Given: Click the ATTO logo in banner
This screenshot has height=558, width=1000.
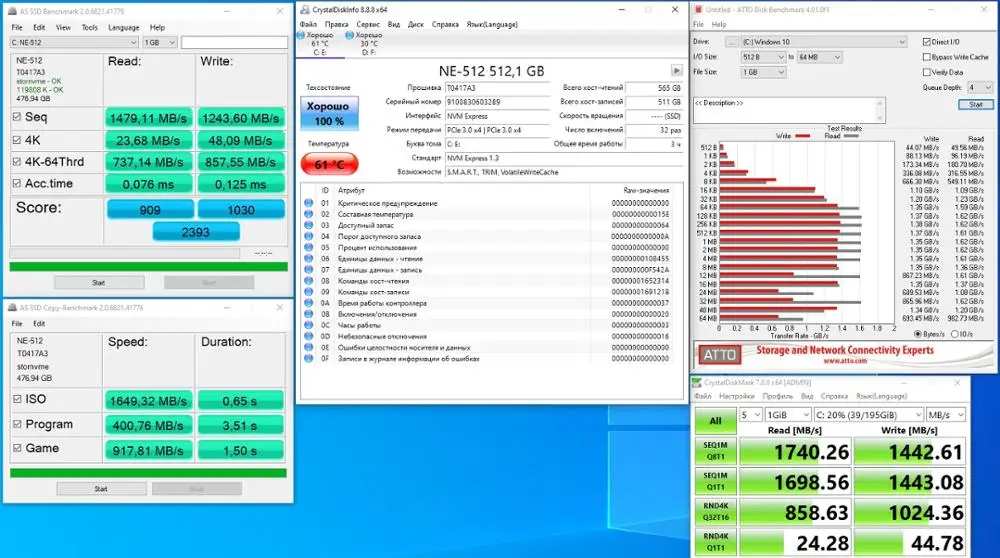Looking at the screenshot, I should pos(719,355).
